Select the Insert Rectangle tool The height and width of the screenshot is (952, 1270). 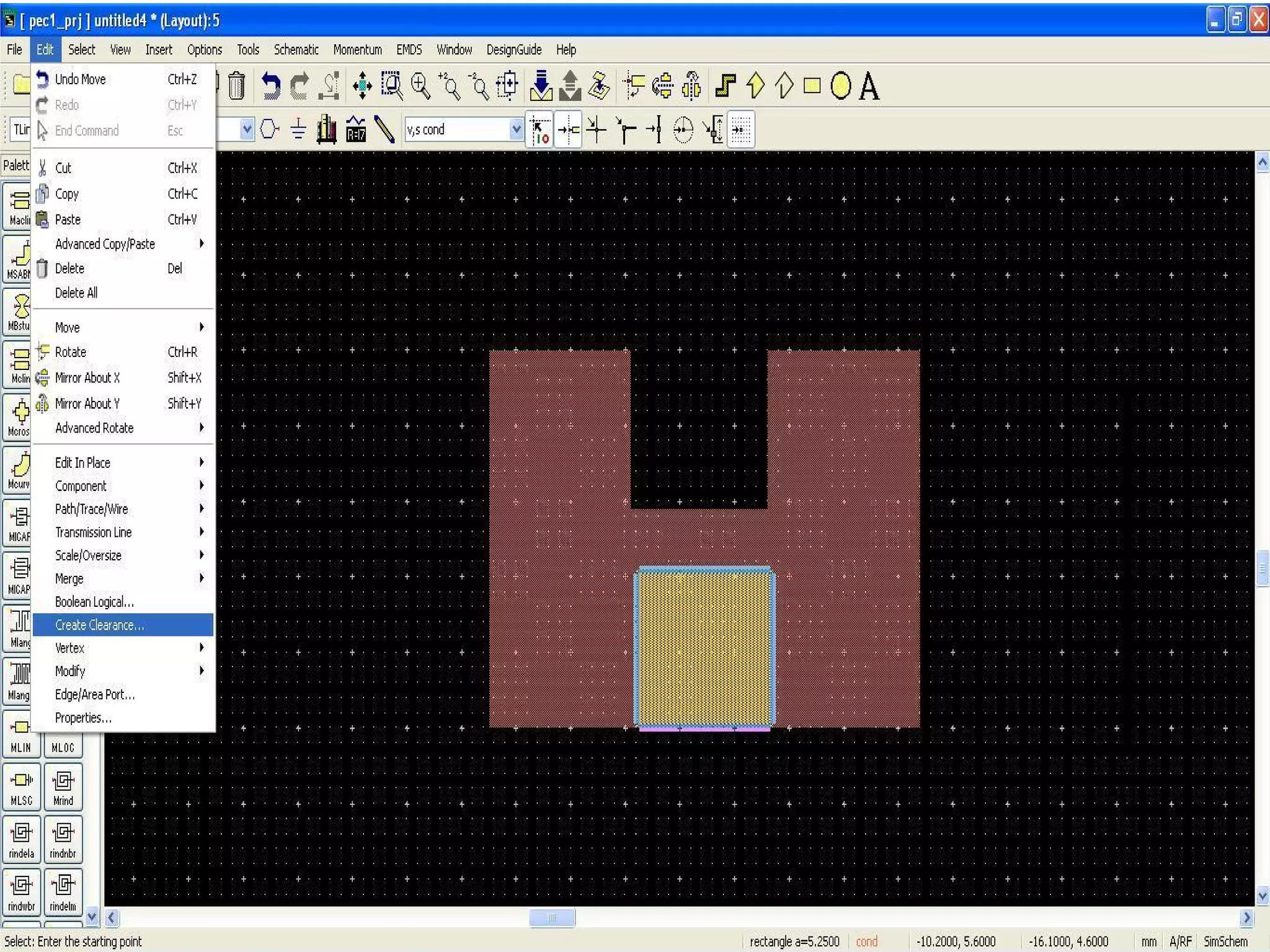(x=812, y=86)
